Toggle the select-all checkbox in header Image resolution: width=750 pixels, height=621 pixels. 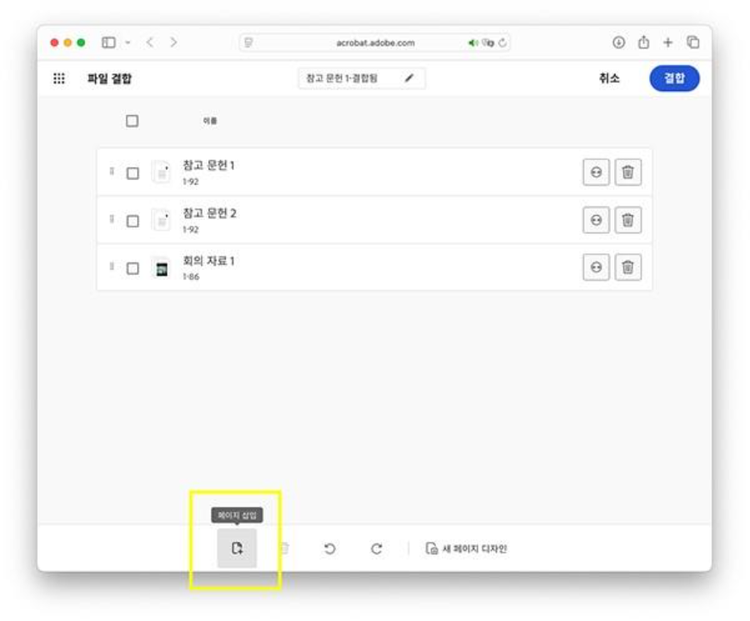[132, 121]
